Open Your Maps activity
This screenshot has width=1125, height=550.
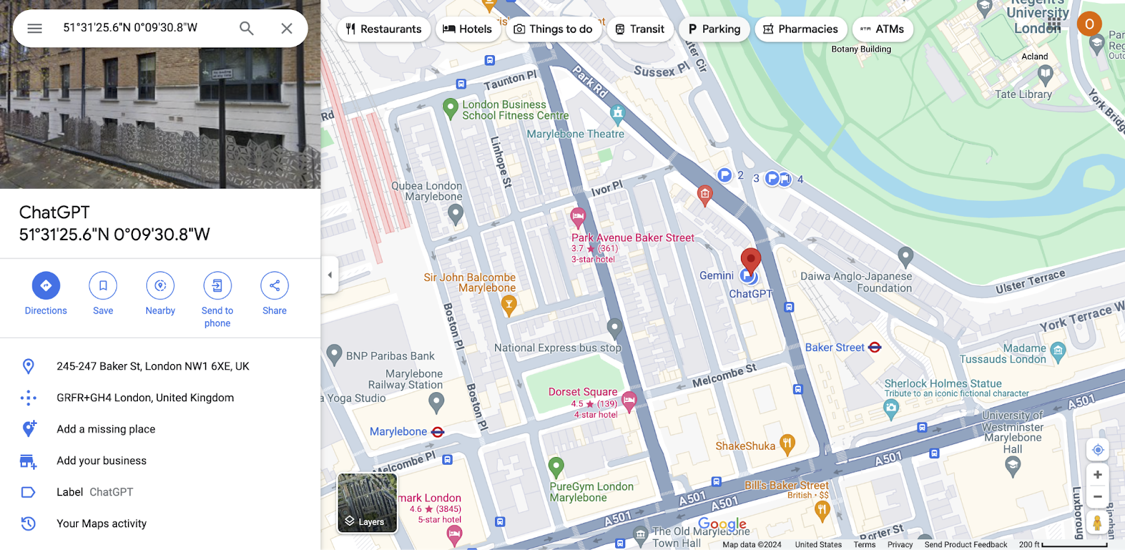click(160, 524)
